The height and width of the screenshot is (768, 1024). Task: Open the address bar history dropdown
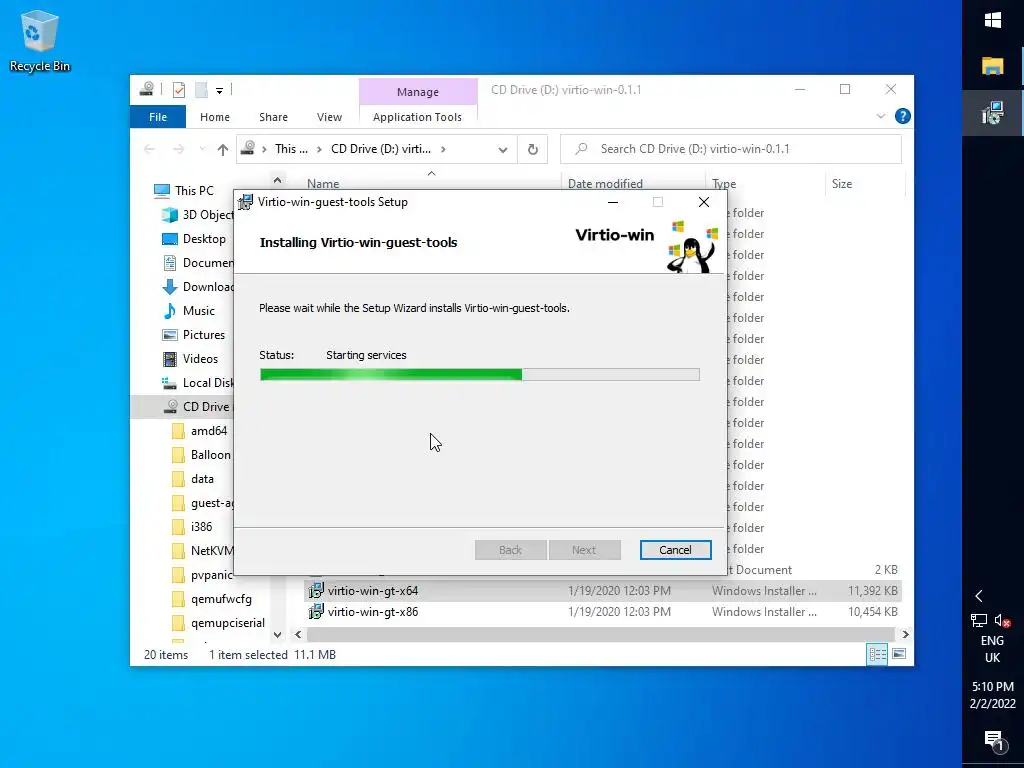pyautogui.click(x=502, y=150)
